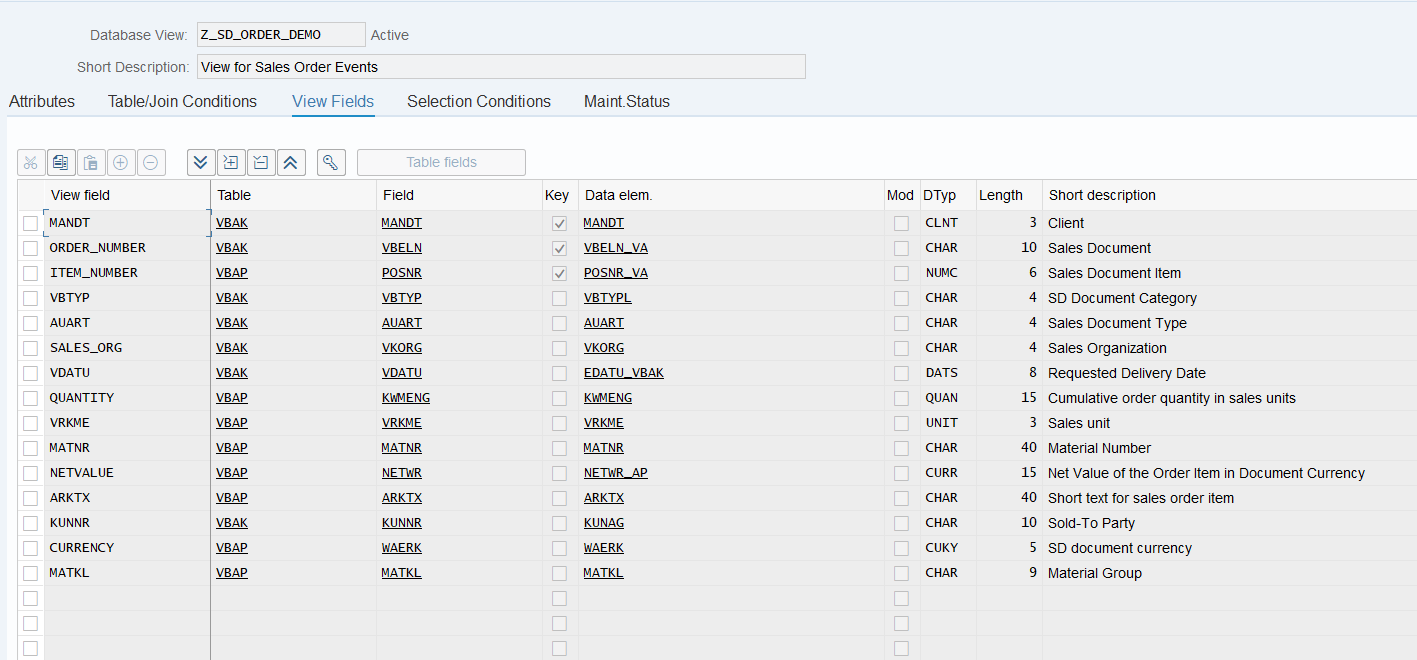Click the Database View name field
The width and height of the screenshot is (1417, 660).
pyautogui.click(x=281, y=35)
